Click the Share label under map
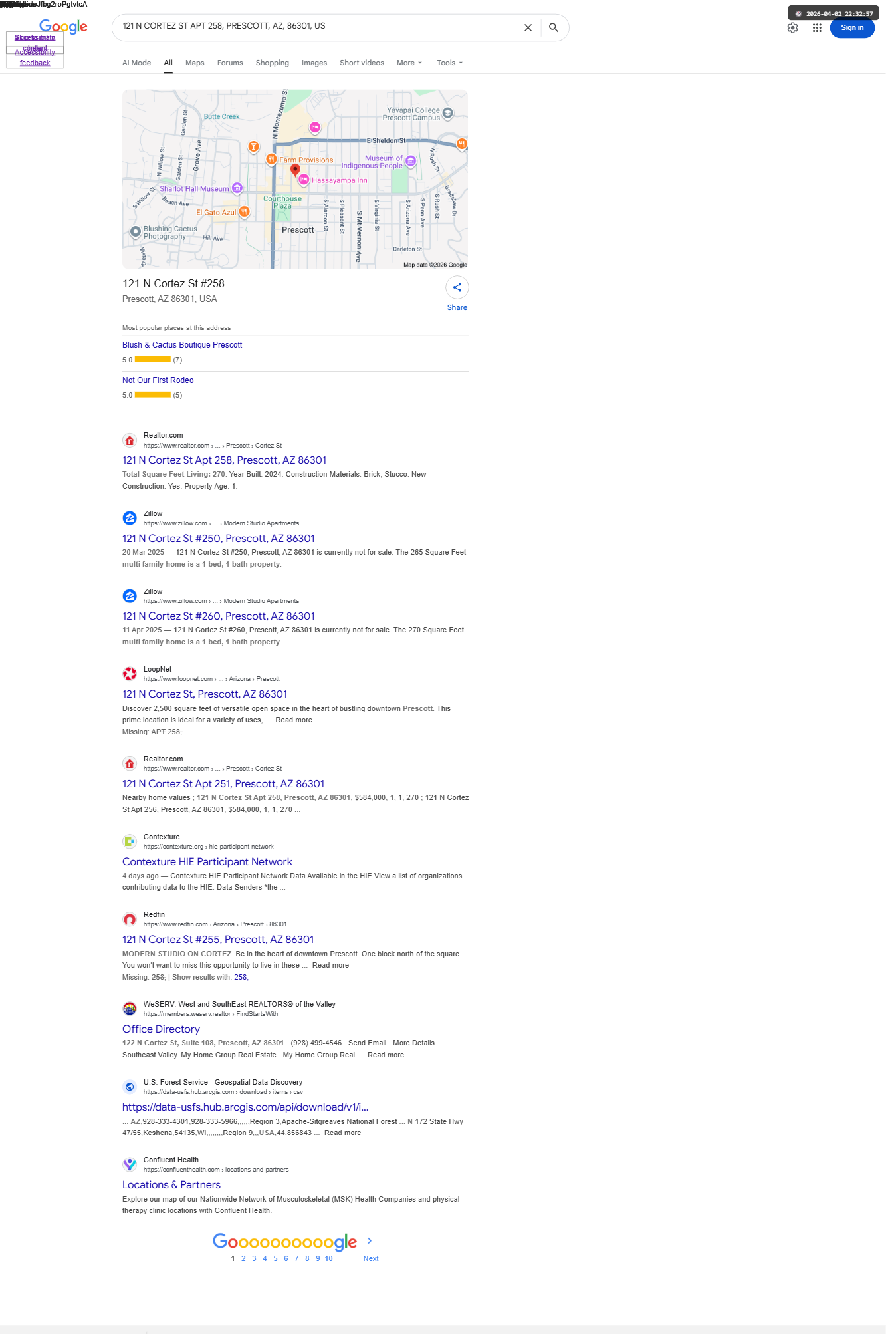Viewport: 896px width, 1334px height. pyautogui.click(x=457, y=307)
